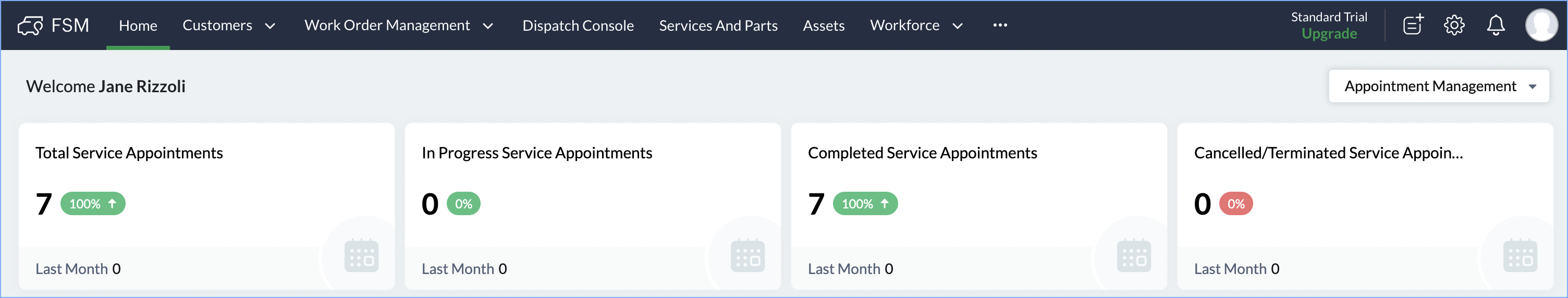Click the count 7 in Total Service Appointments
Screen dimensions: 1568x298
pos(44,204)
